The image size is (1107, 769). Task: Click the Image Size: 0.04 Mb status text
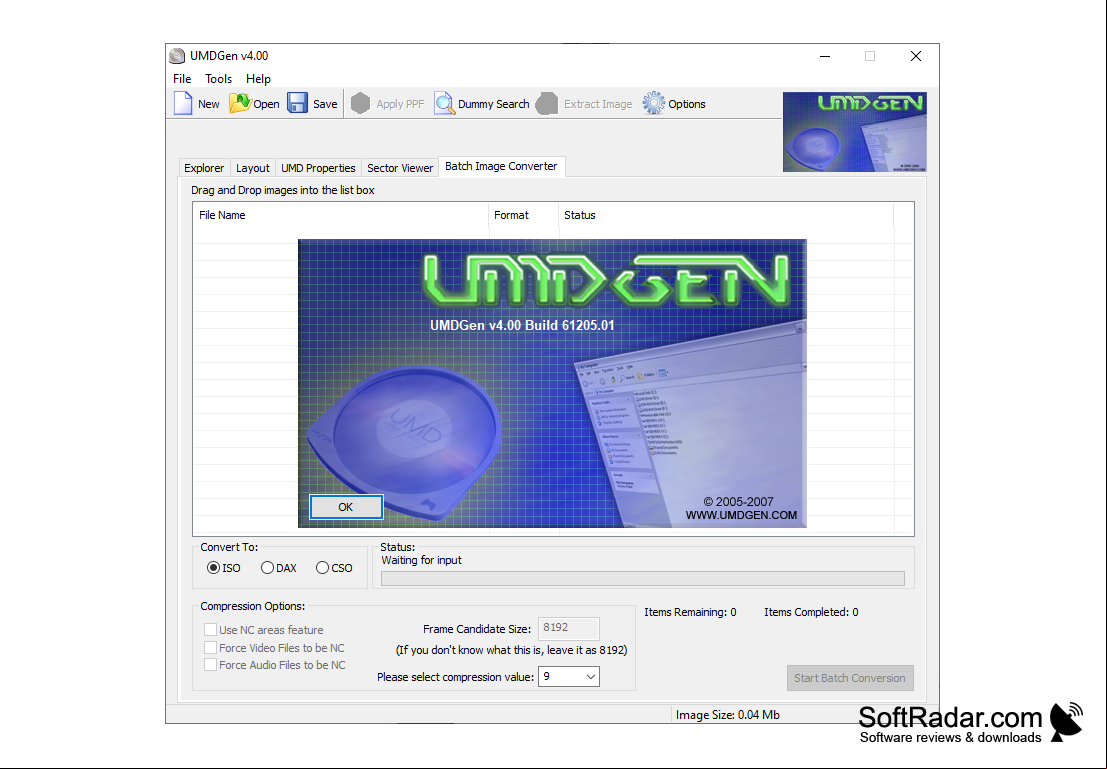point(728,715)
